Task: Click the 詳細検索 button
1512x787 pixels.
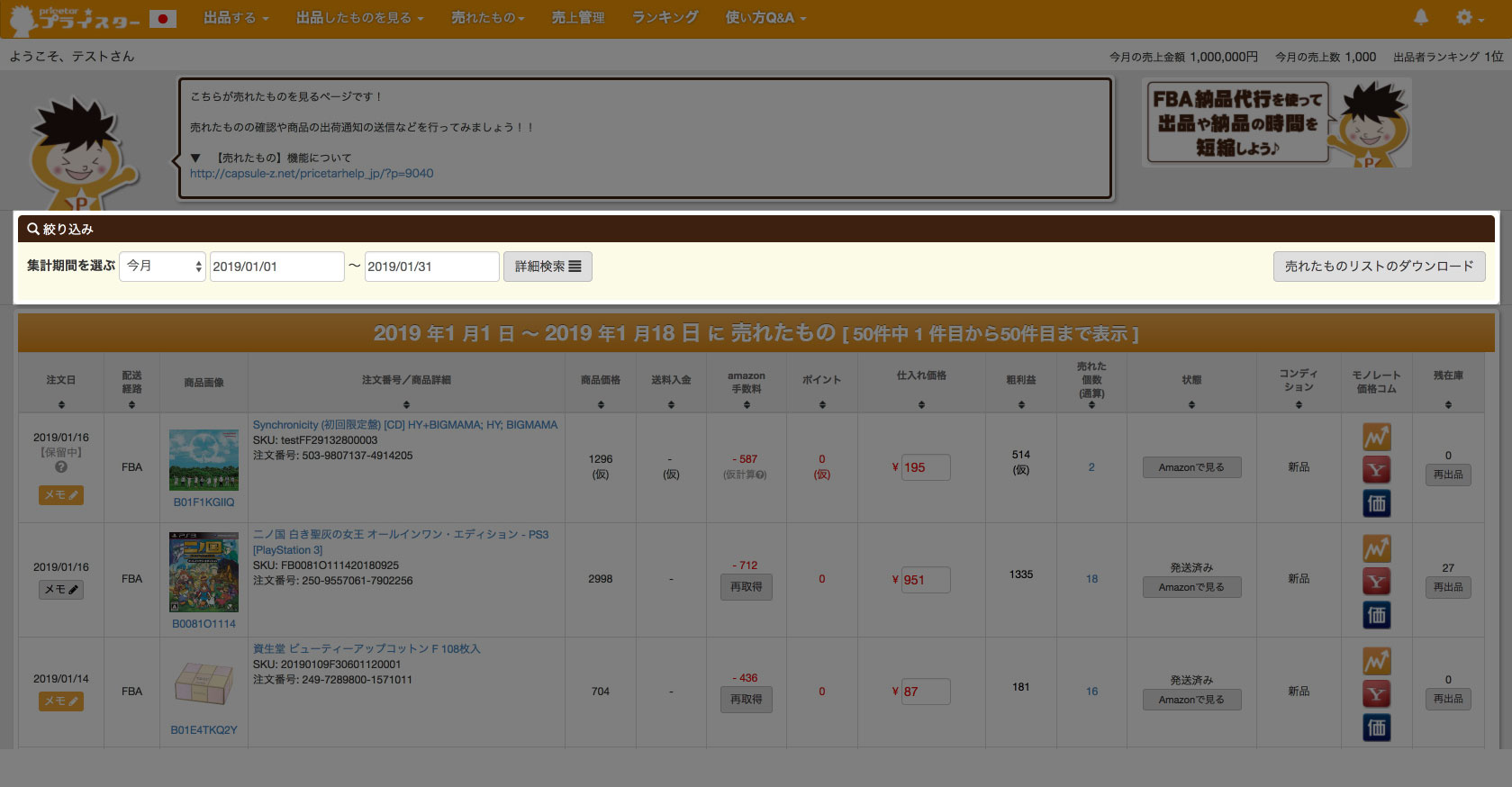Action: [x=548, y=267]
